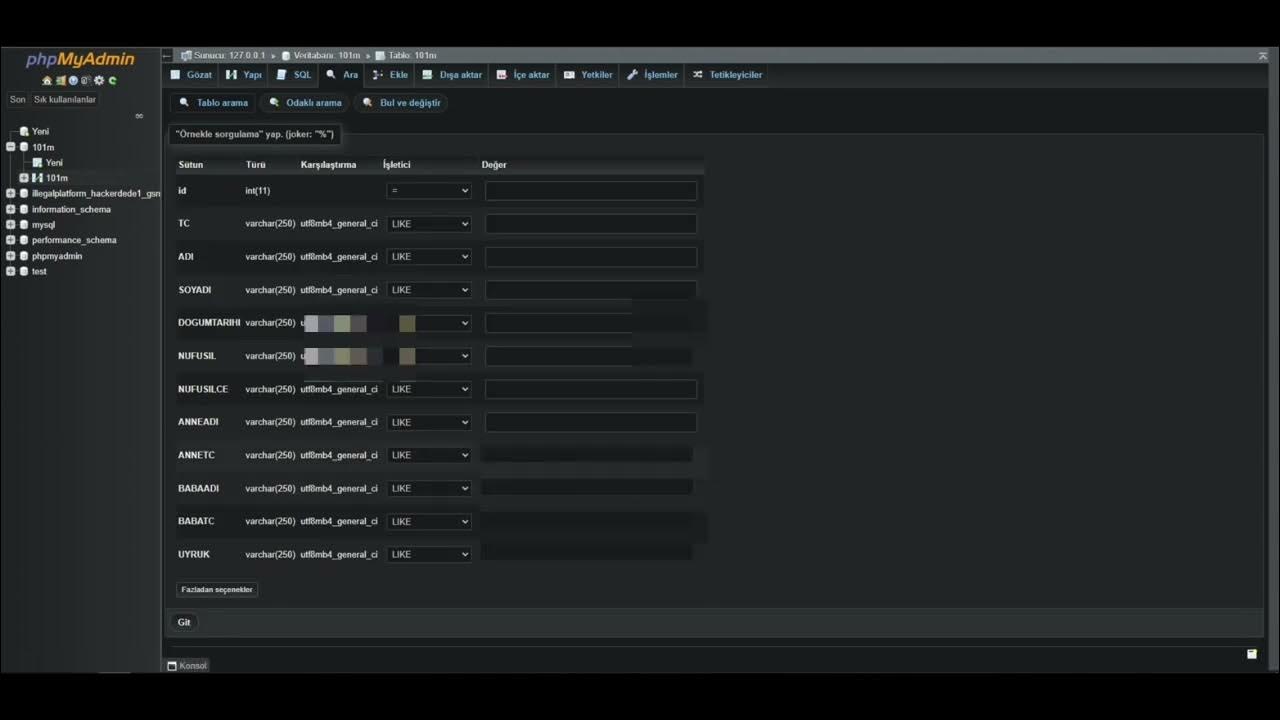The height and width of the screenshot is (720, 1280).
Task: Click database icon beside phpmyadmin
Action: click(x=24, y=256)
